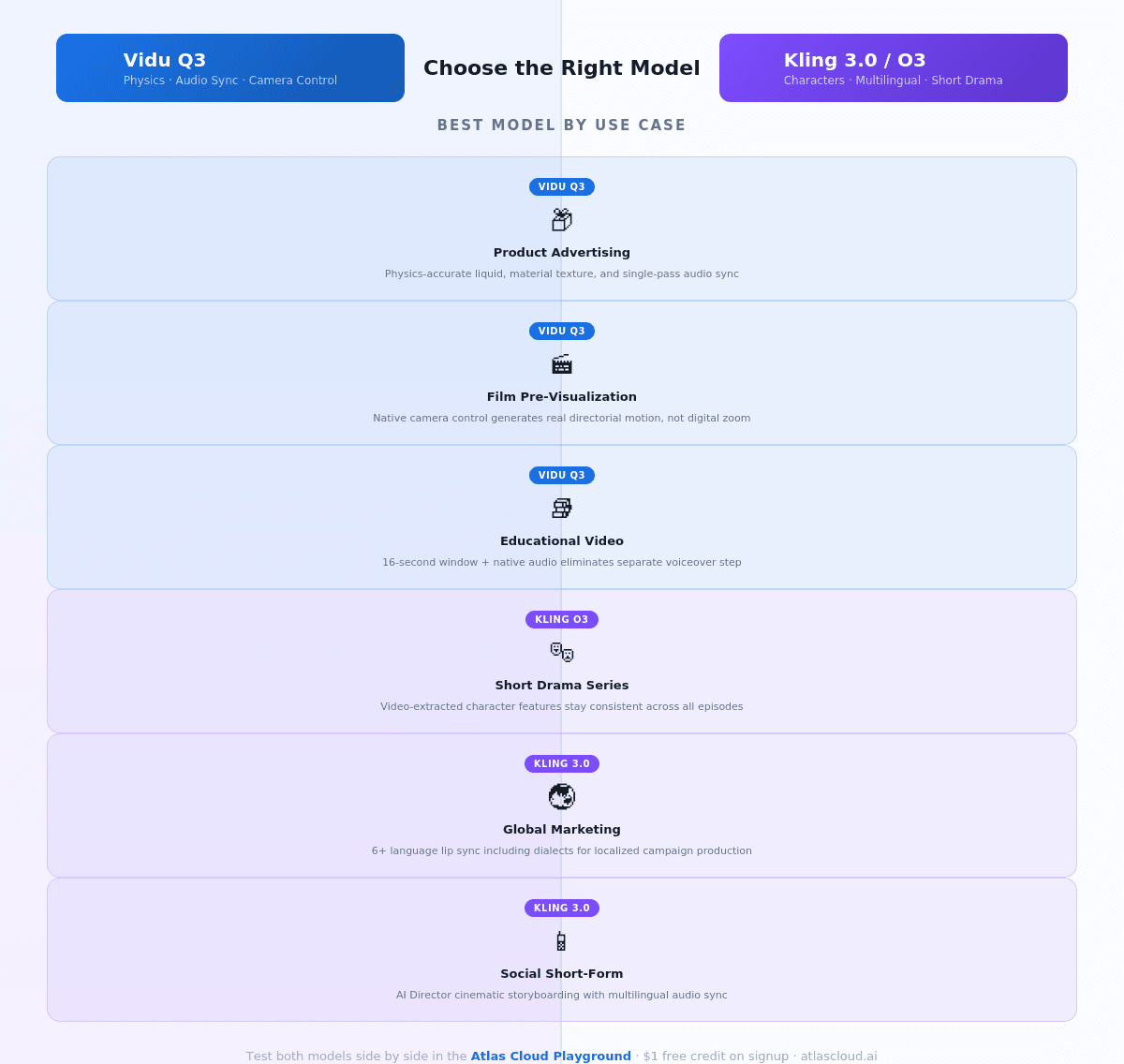
Task: Click the Global Marketing description text
Action: pyautogui.click(x=562, y=851)
